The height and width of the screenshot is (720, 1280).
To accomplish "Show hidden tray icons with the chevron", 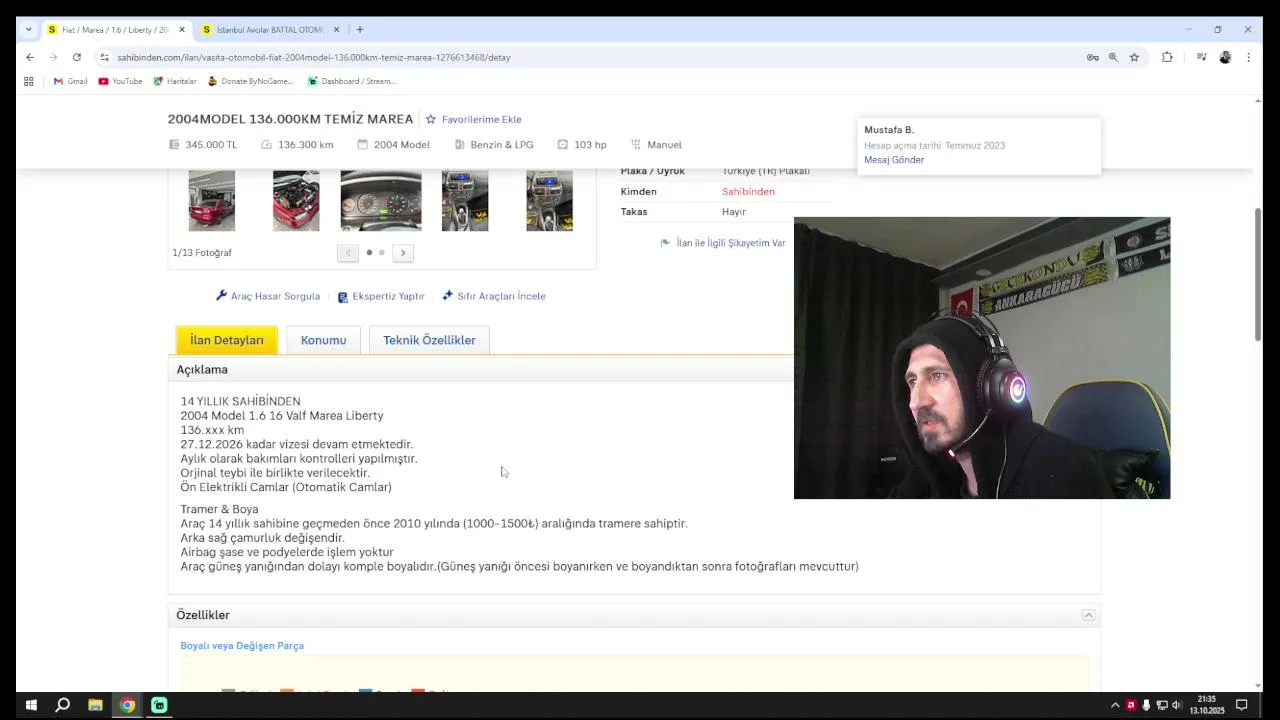I will [x=1115, y=705].
